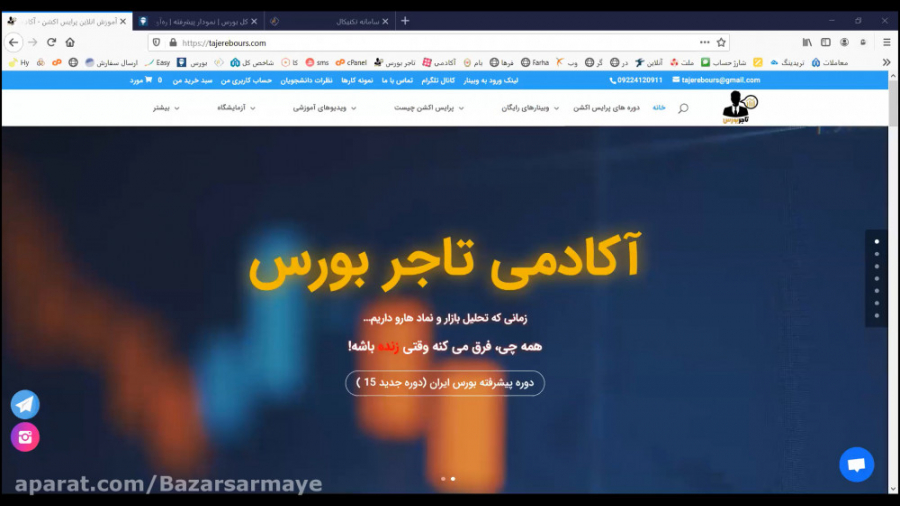This screenshot has width=900, height=506.
Task: Select the first section dot navigator
Action: click(x=876, y=242)
